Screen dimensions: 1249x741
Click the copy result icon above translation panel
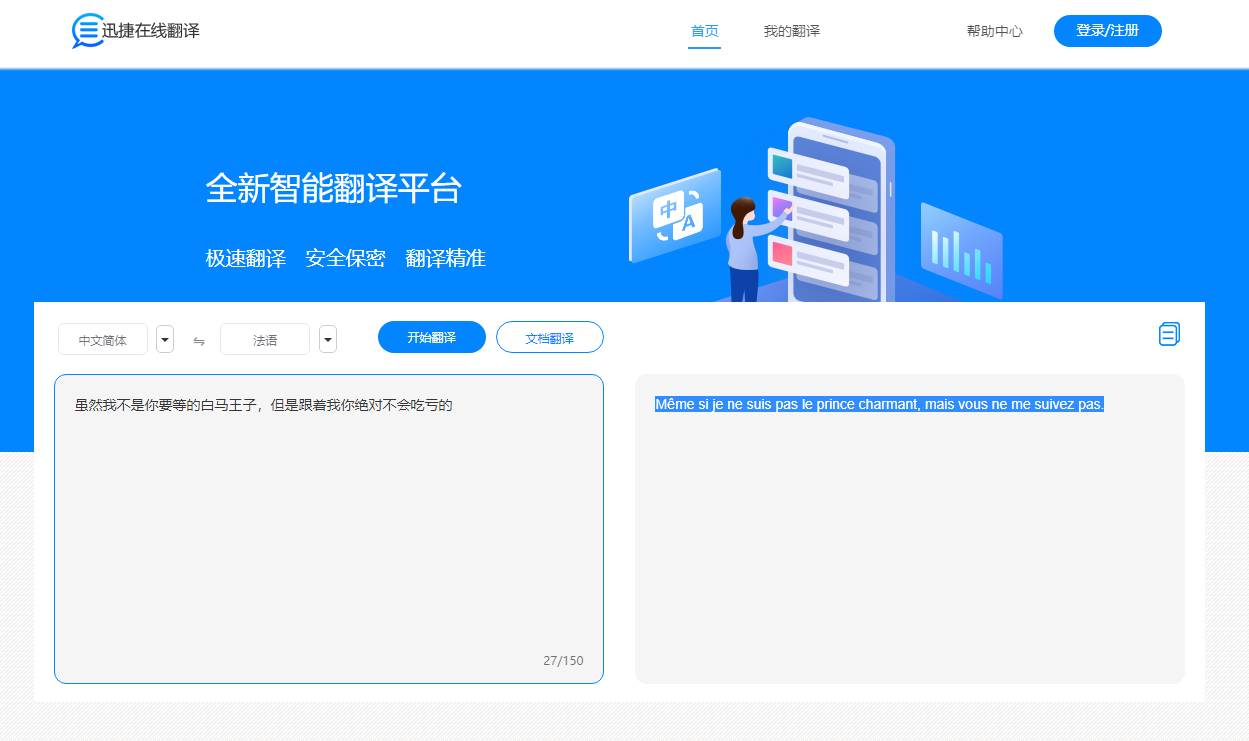[1170, 334]
